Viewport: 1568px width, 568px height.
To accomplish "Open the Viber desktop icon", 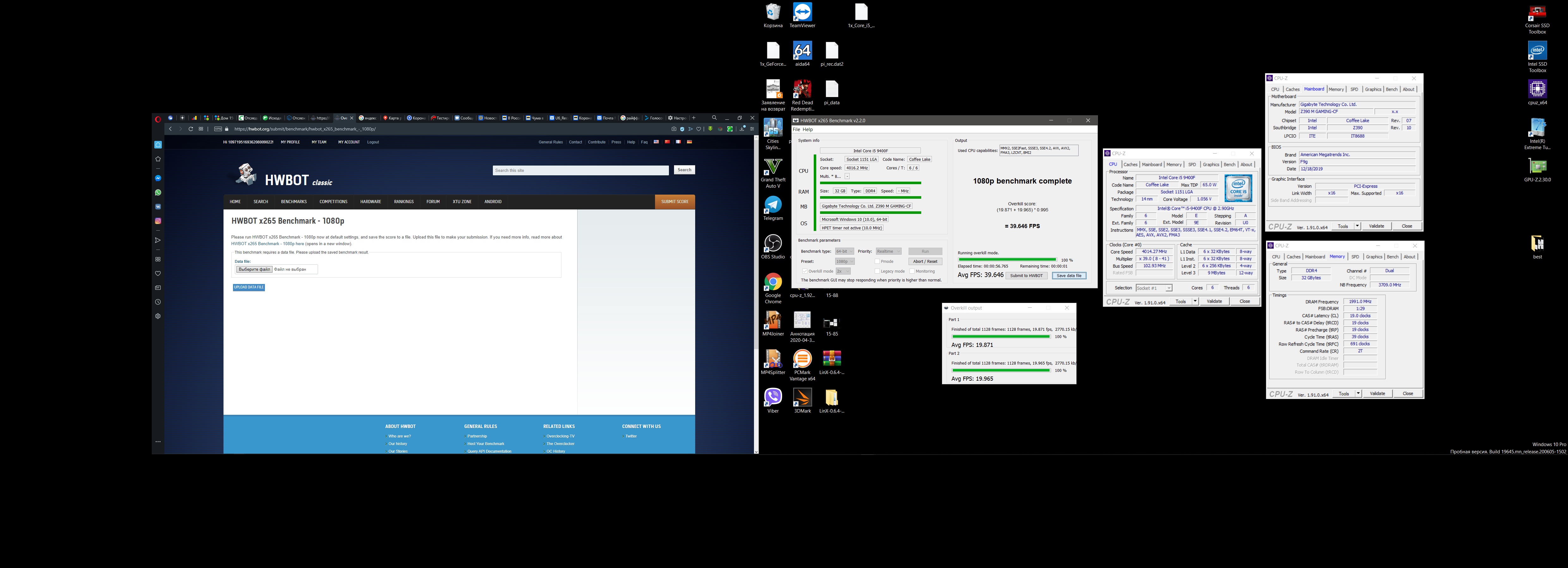I will click(x=773, y=401).
